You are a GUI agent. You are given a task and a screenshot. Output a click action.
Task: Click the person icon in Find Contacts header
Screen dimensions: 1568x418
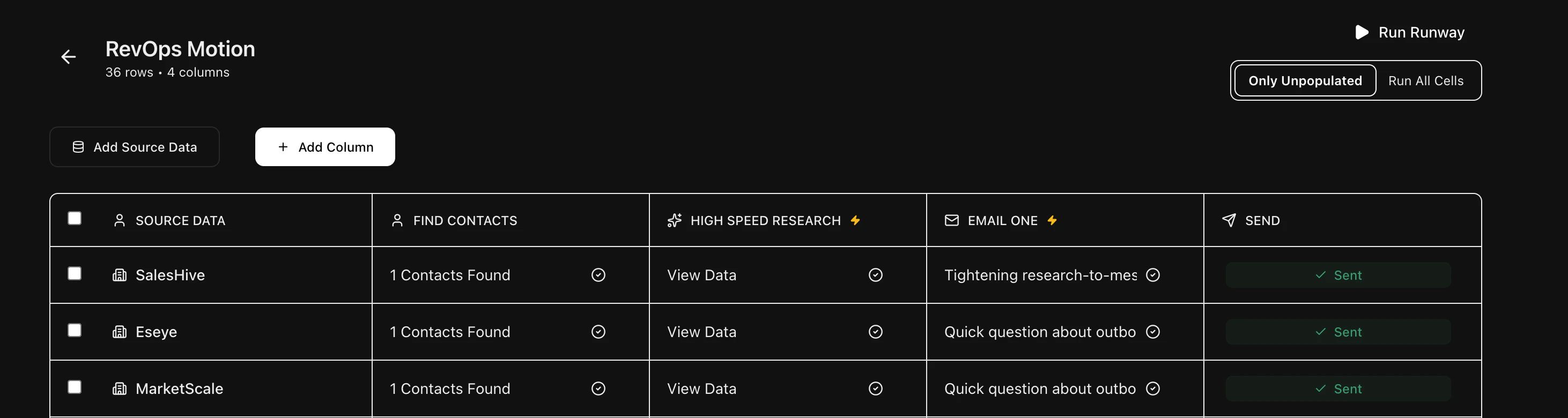click(397, 220)
